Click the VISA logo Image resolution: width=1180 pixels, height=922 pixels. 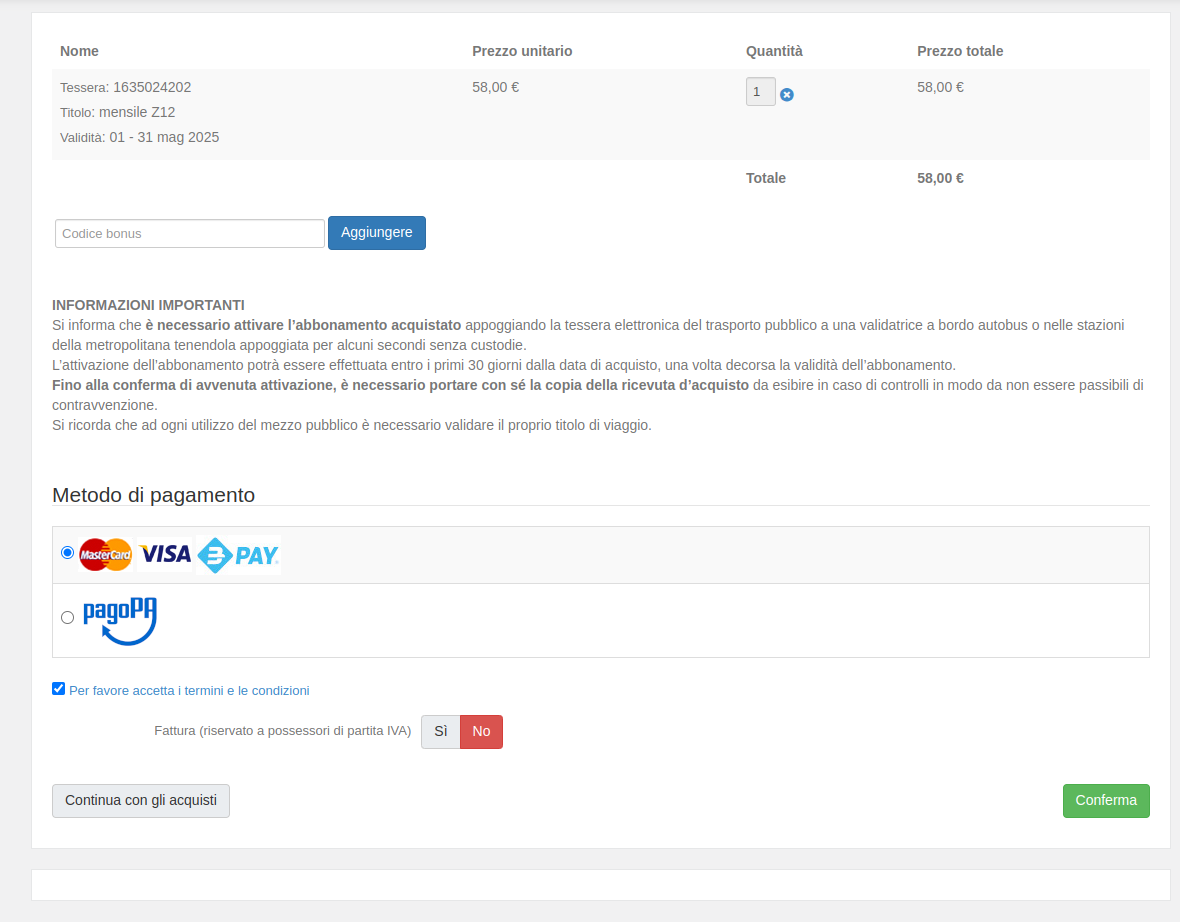(x=165, y=554)
